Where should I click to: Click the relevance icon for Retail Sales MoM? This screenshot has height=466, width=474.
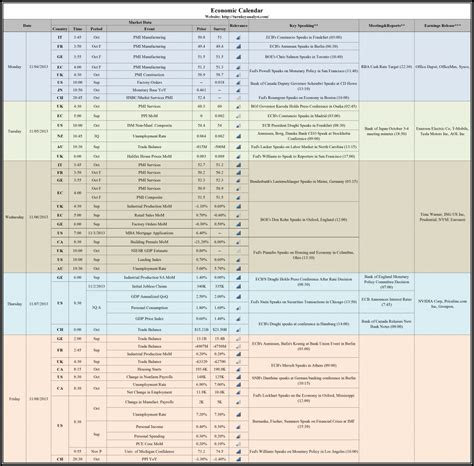238,215
